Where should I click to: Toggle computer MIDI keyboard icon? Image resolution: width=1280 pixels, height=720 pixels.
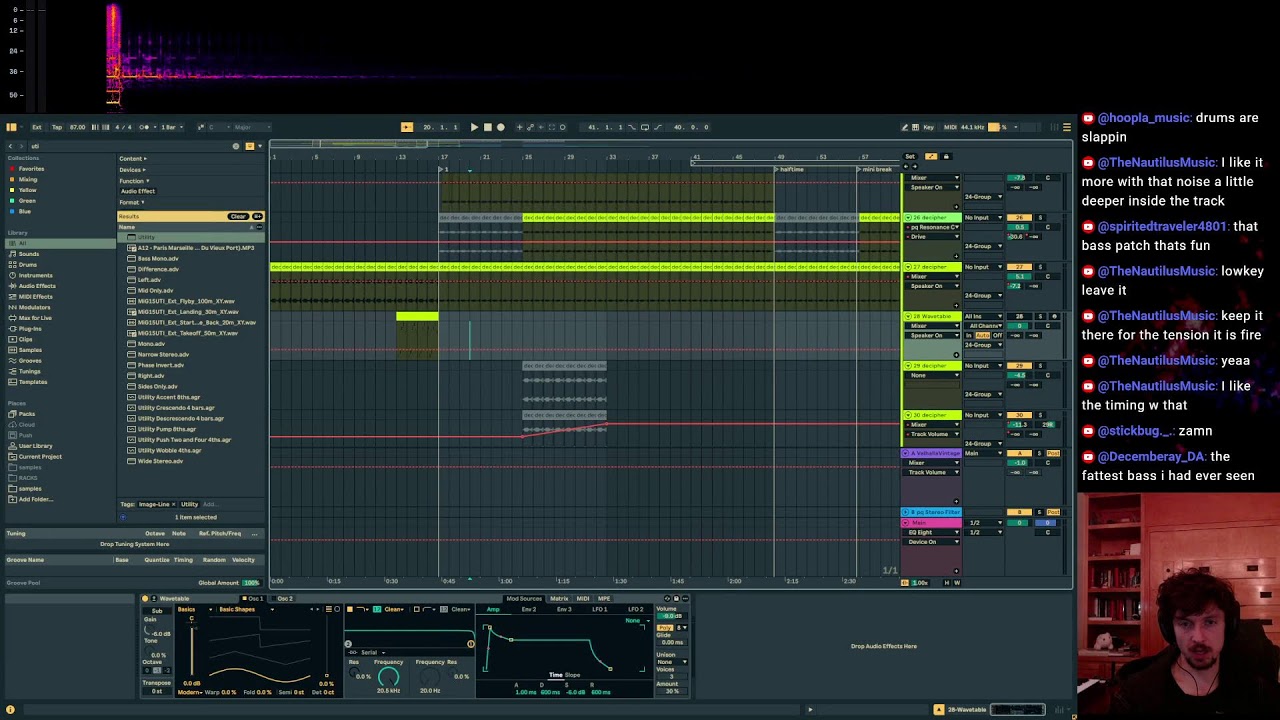pos(916,127)
